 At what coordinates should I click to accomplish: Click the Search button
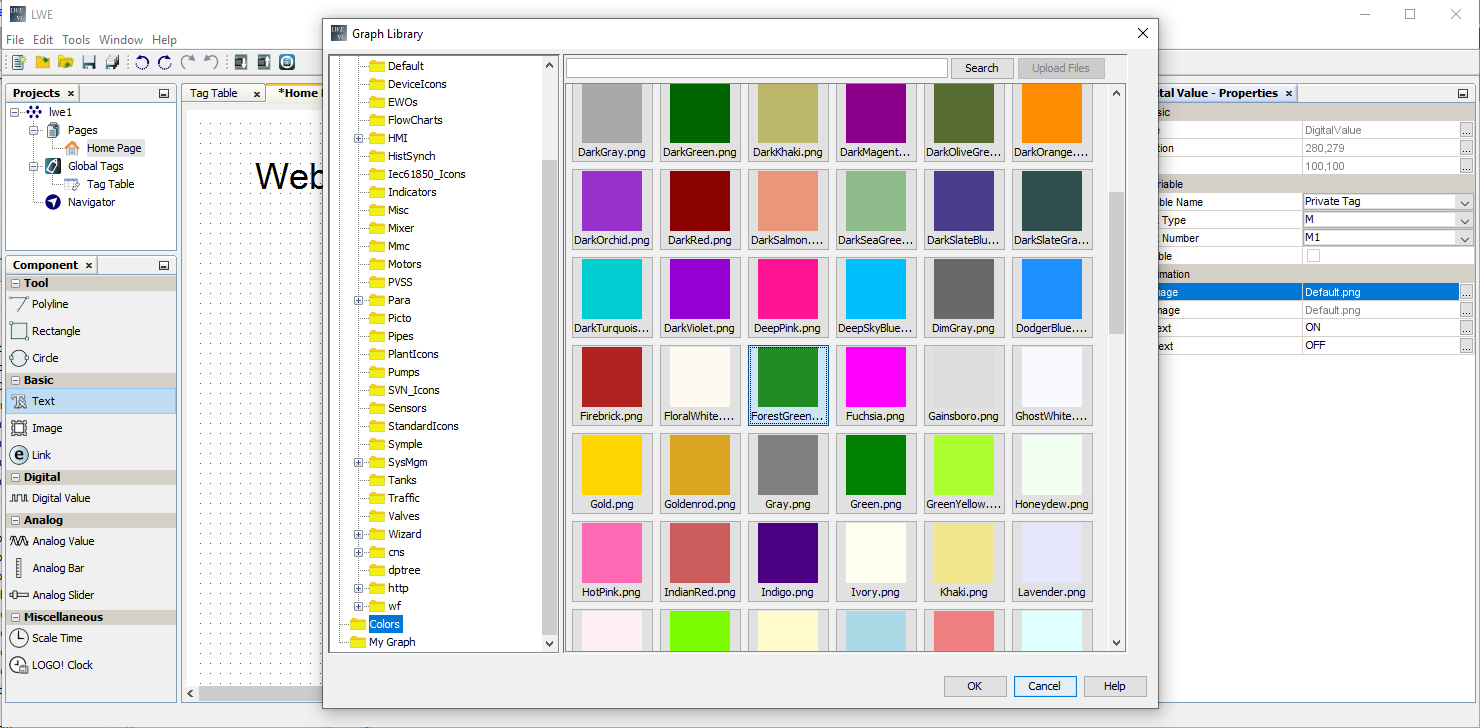pyautogui.click(x=981, y=68)
